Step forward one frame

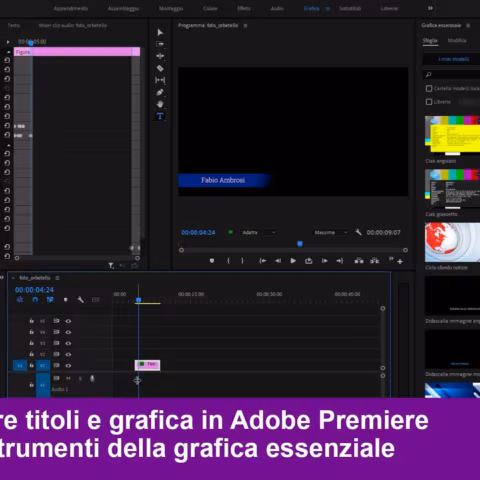[324, 261]
